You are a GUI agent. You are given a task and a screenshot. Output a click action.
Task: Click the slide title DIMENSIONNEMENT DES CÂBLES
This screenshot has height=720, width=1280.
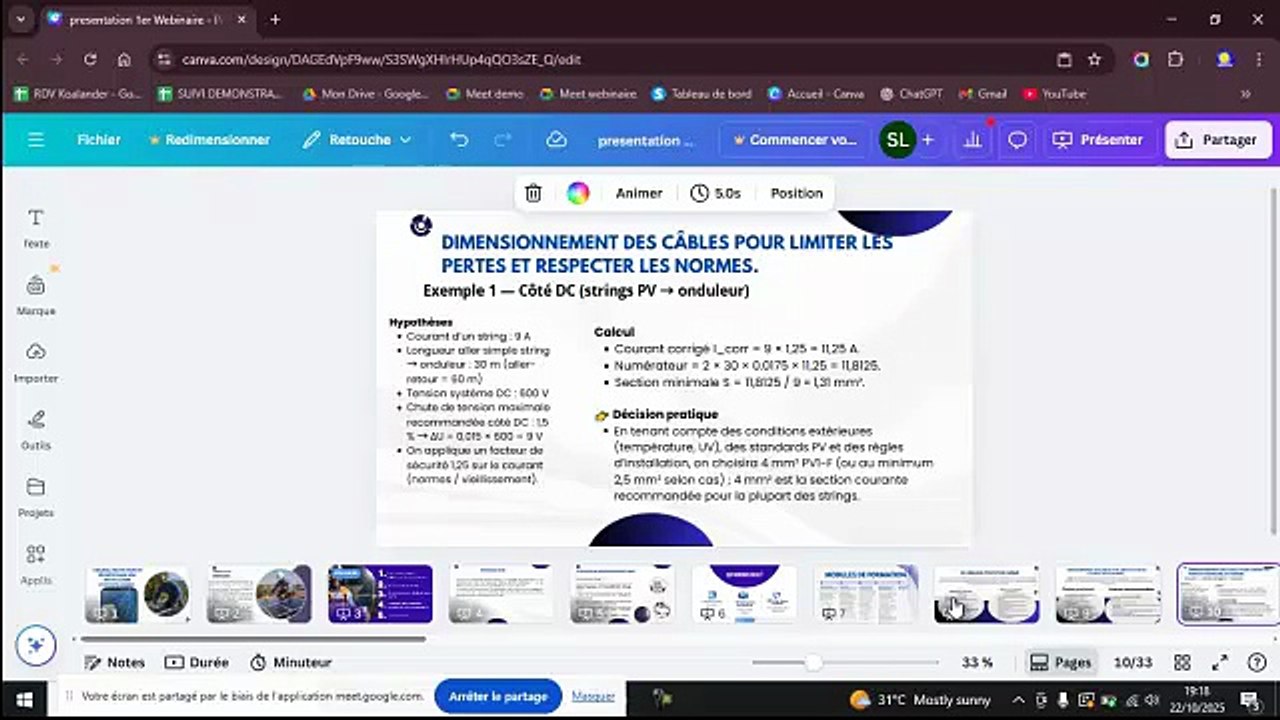(667, 254)
